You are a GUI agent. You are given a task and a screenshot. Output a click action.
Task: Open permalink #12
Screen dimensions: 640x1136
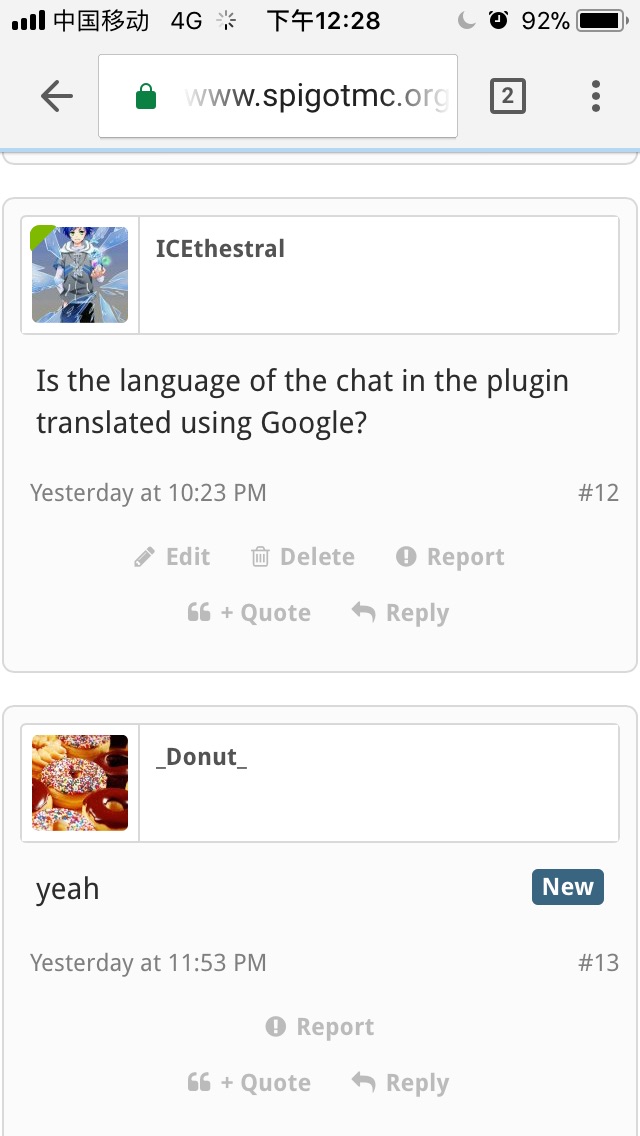pyautogui.click(x=598, y=493)
